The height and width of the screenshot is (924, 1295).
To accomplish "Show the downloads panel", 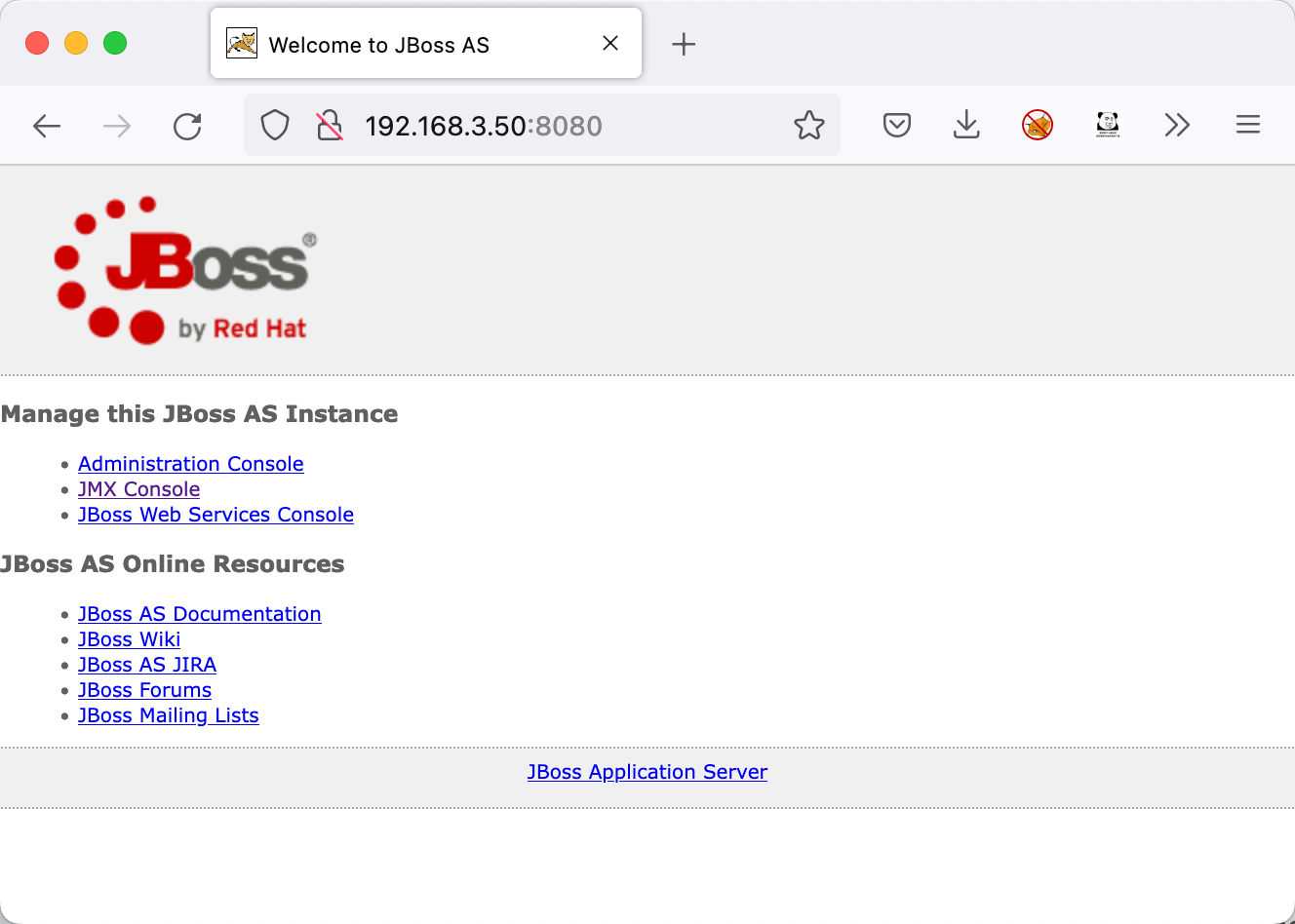I will coord(966,126).
